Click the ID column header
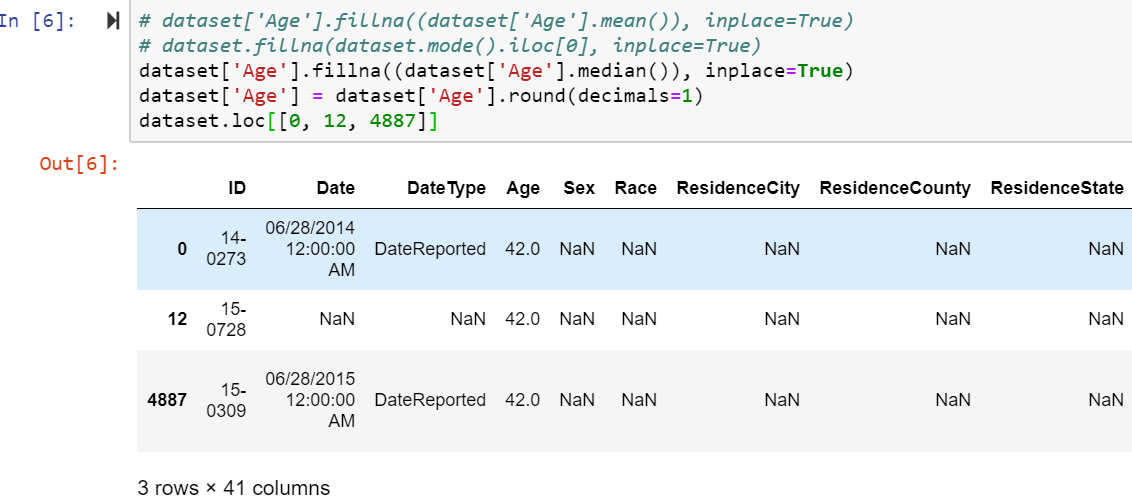Image resolution: width=1132 pixels, height=504 pixels. tap(237, 188)
